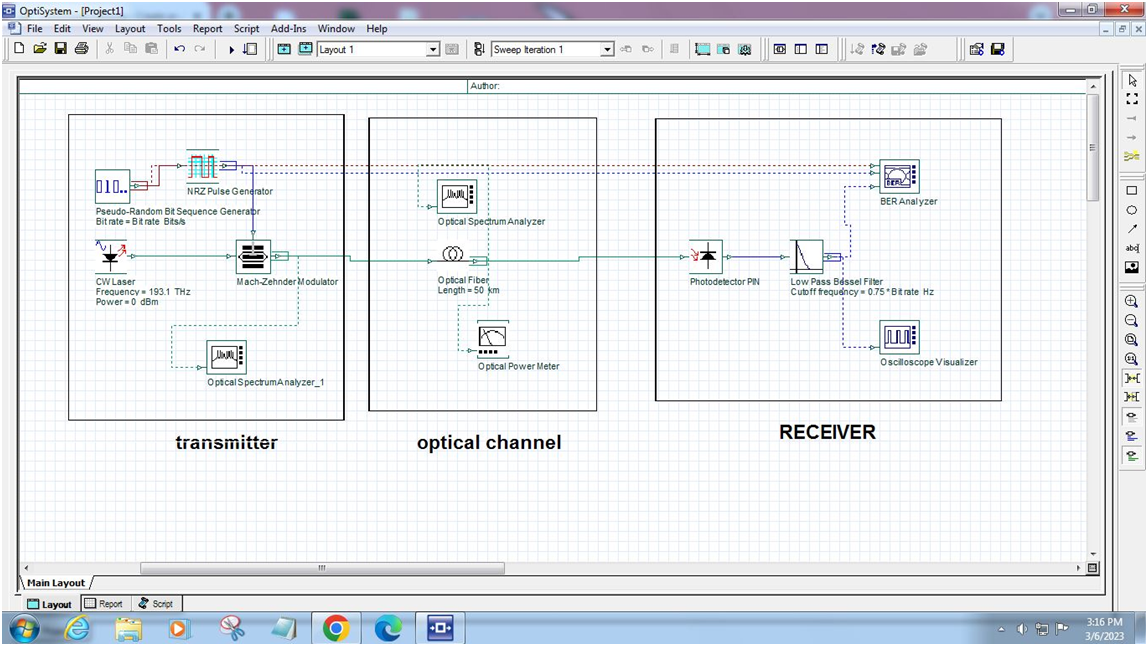The image size is (1148, 646).
Task: Select the text label abc tool
Action: point(1131,248)
